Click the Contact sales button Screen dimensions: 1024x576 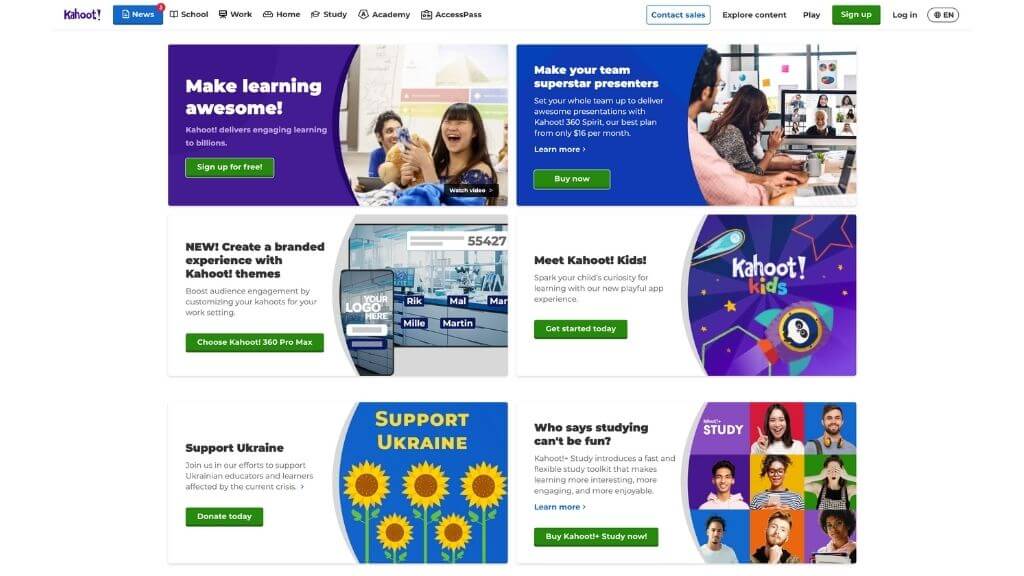click(678, 14)
